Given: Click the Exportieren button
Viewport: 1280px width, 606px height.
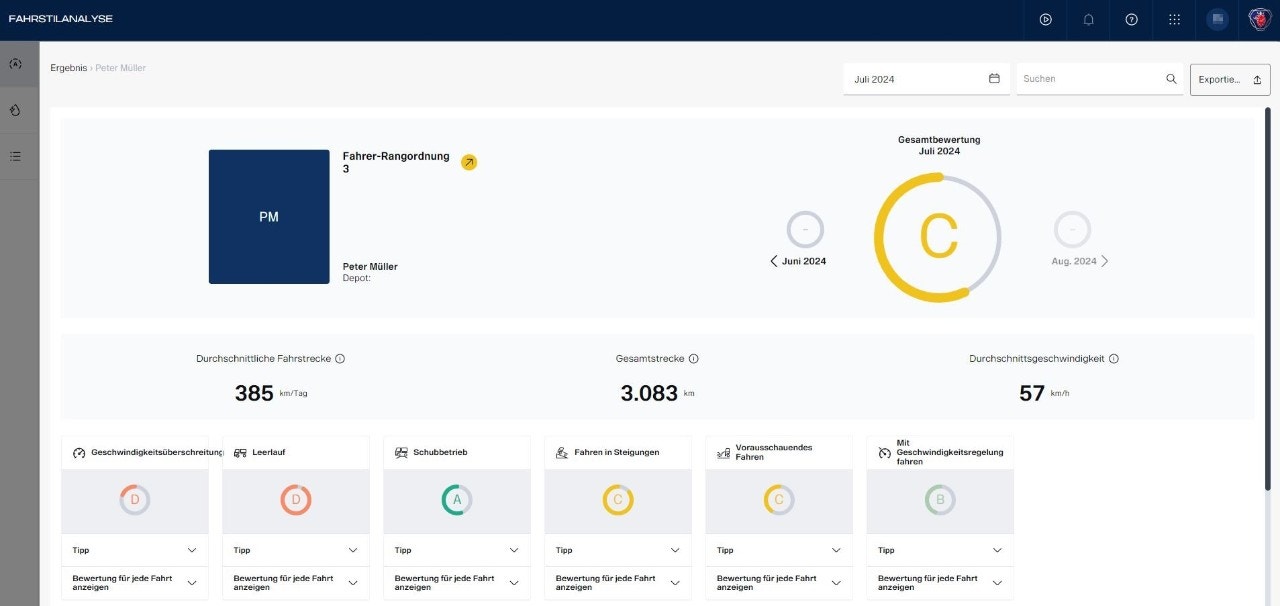Looking at the screenshot, I should pos(1230,79).
